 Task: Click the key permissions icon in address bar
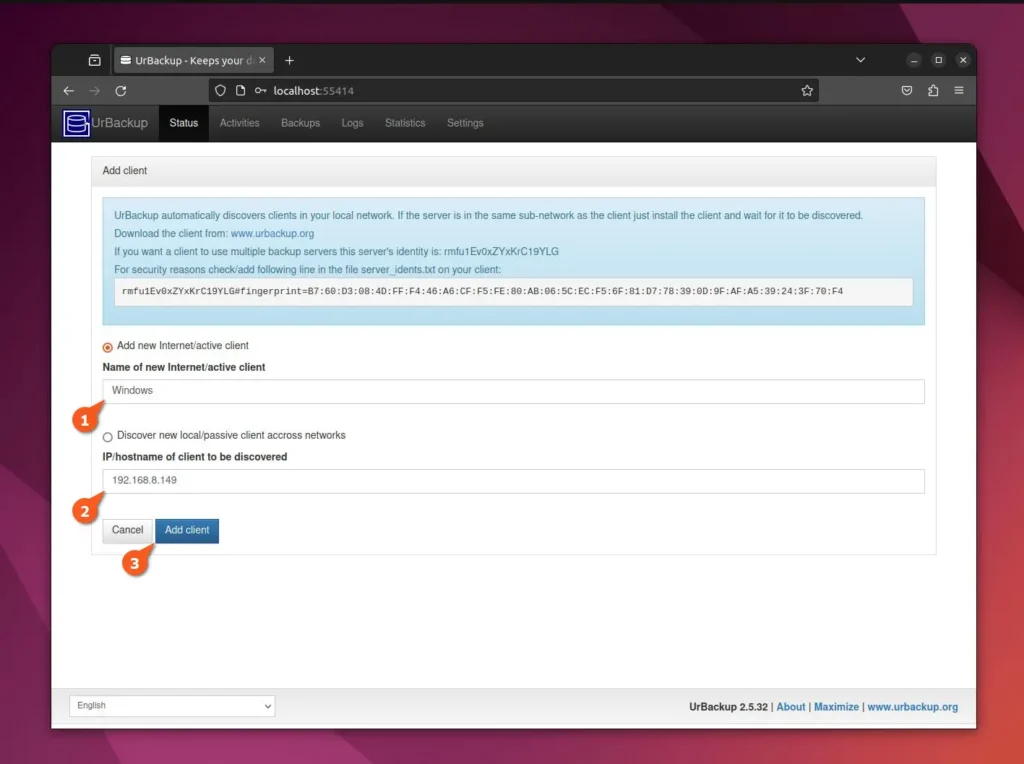pyautogui.click(x=261, y=91)
